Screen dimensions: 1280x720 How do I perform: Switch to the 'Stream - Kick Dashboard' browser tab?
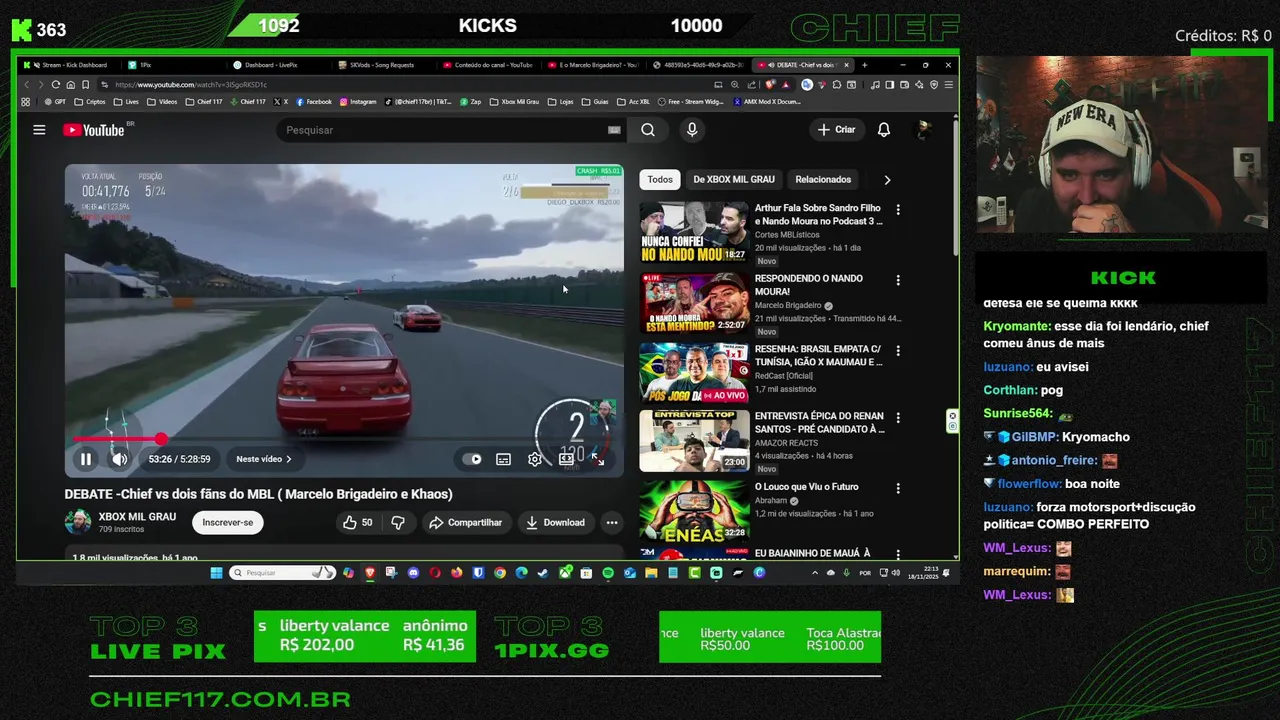pos(68,65)
